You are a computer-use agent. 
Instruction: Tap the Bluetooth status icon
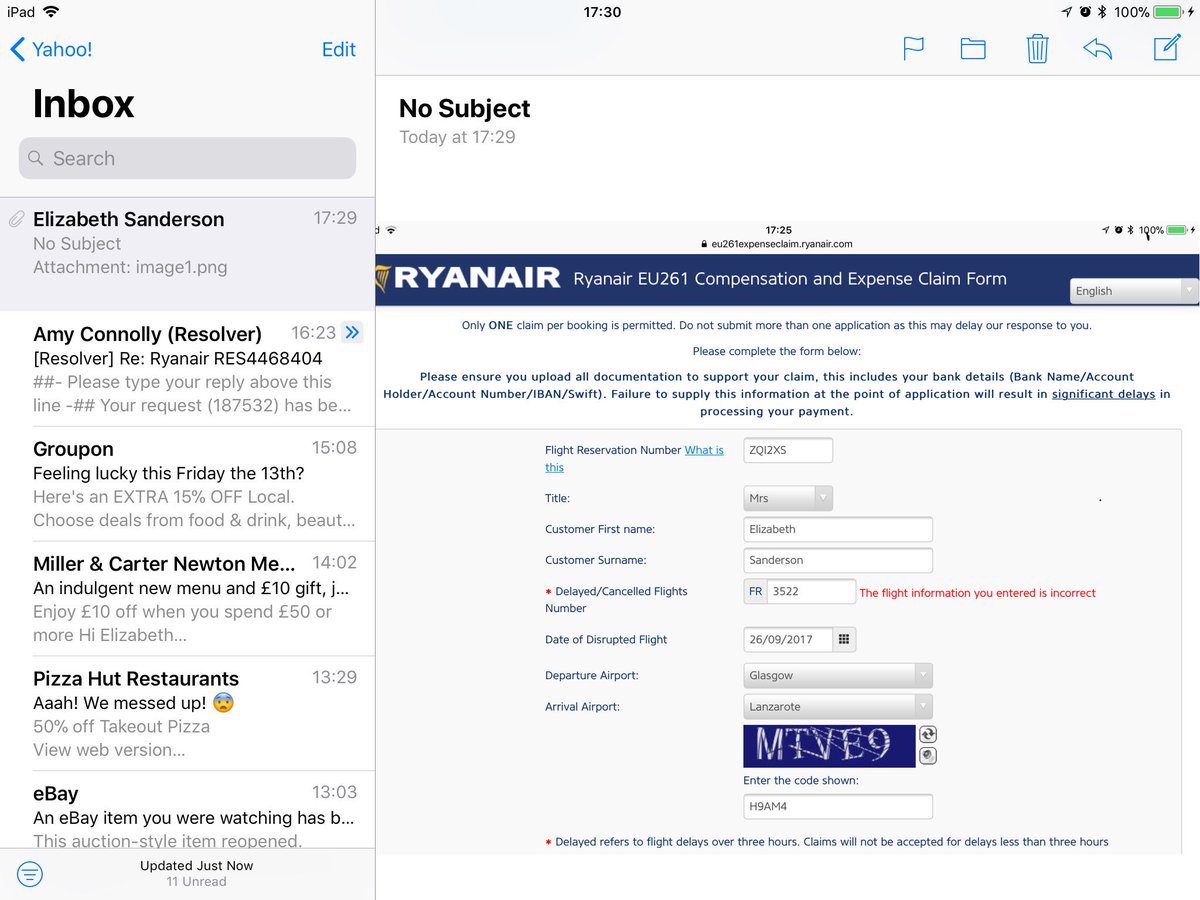pos(1102,12)
